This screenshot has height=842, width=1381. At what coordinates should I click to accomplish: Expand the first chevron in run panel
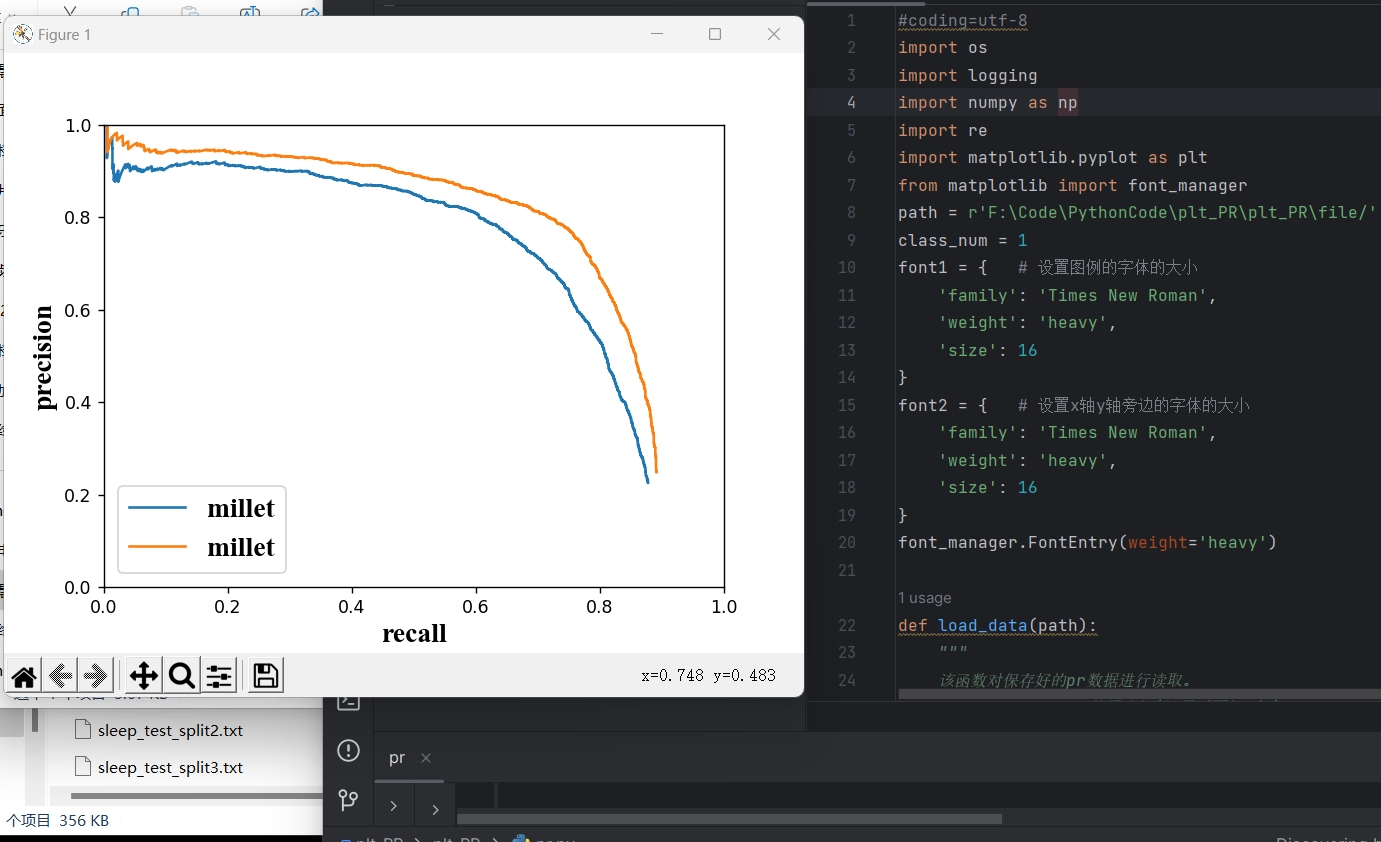[x=394, y=806]
